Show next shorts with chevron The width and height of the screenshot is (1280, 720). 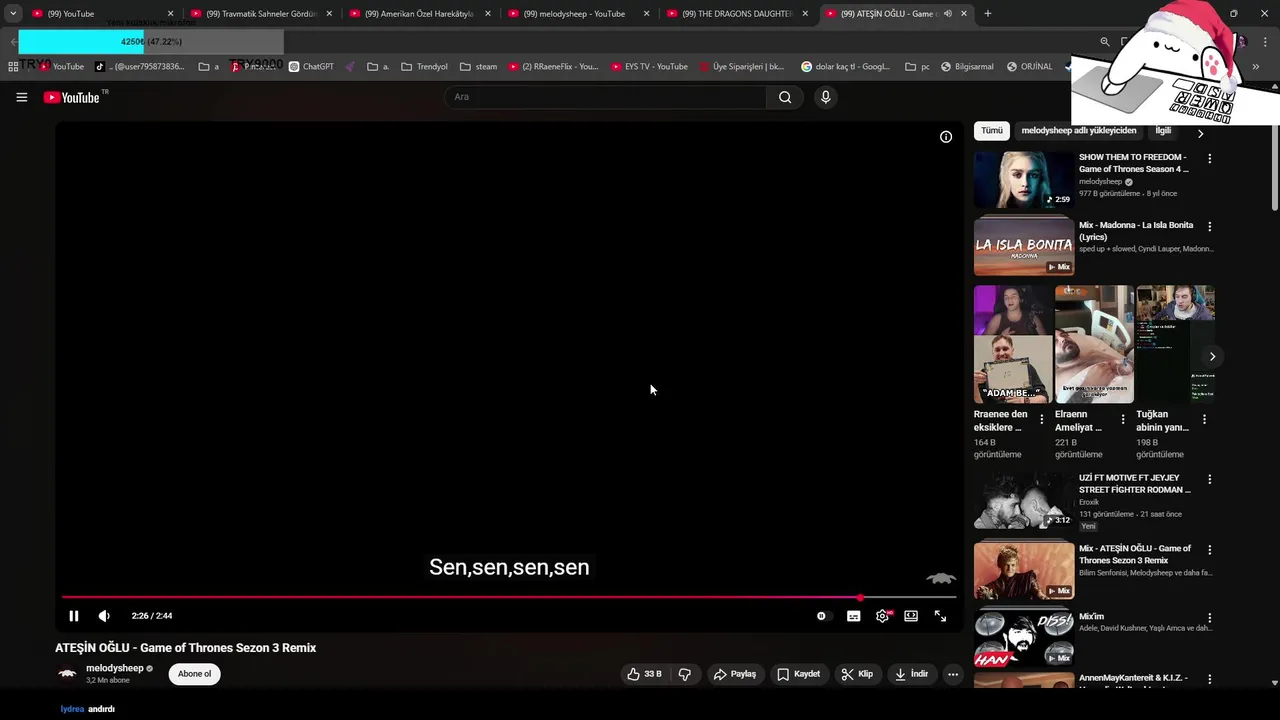click(1212, 357)
